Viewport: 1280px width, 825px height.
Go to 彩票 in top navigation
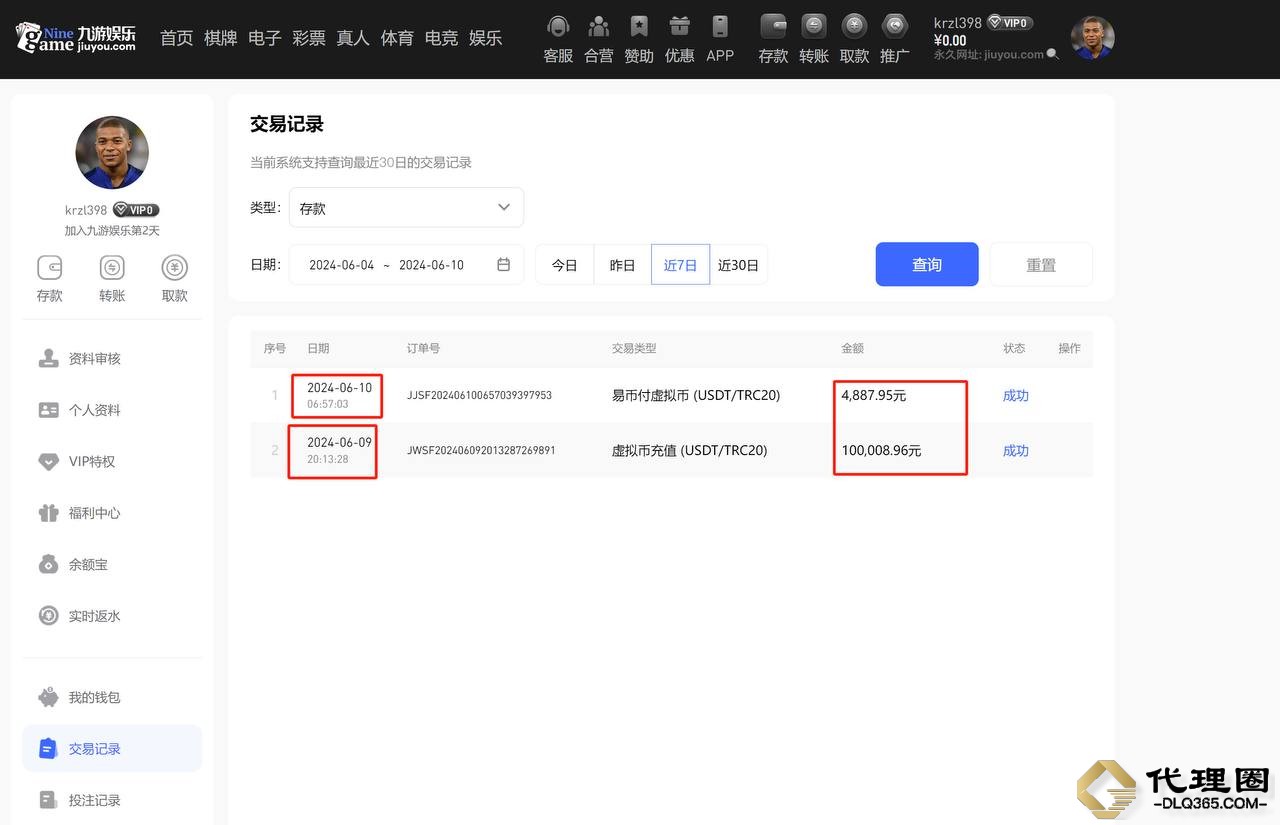click(309, 38)
